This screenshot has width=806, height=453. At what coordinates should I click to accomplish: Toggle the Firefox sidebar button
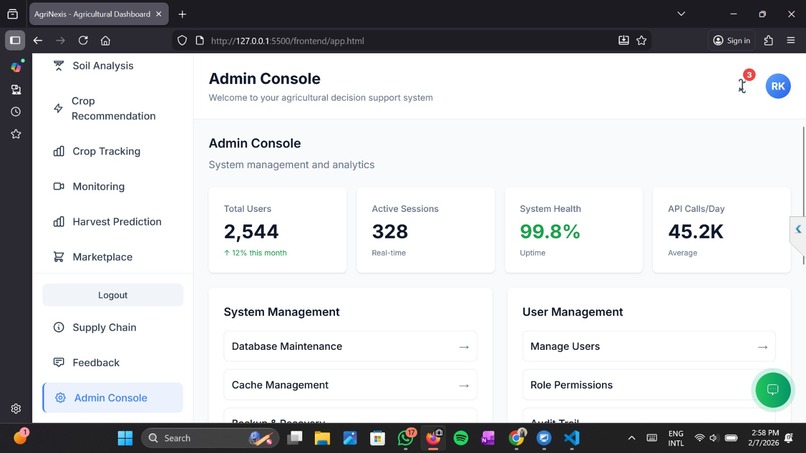click(x=15, y=40)
